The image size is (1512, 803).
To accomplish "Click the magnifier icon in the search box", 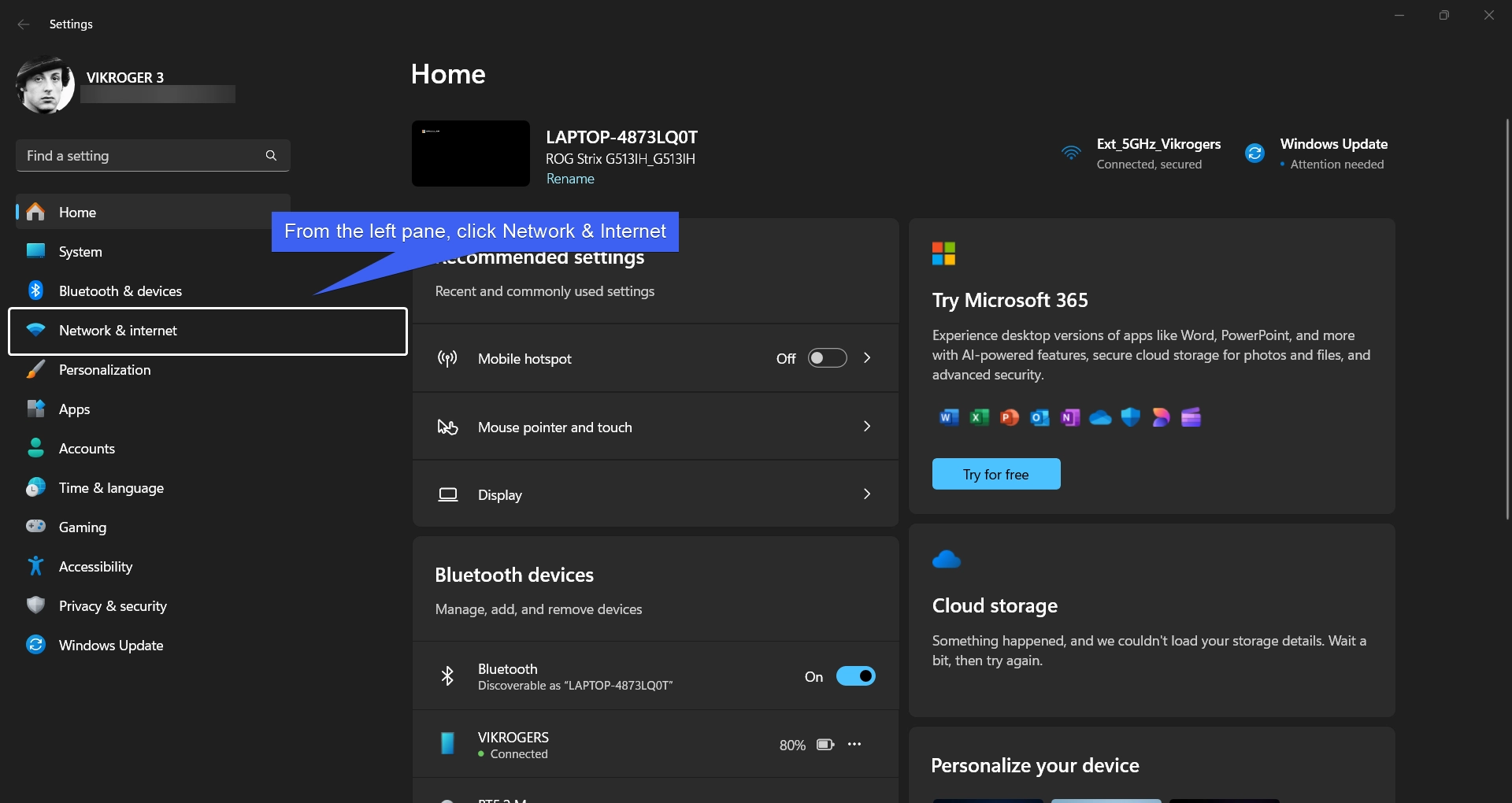I will click(271, 156).
